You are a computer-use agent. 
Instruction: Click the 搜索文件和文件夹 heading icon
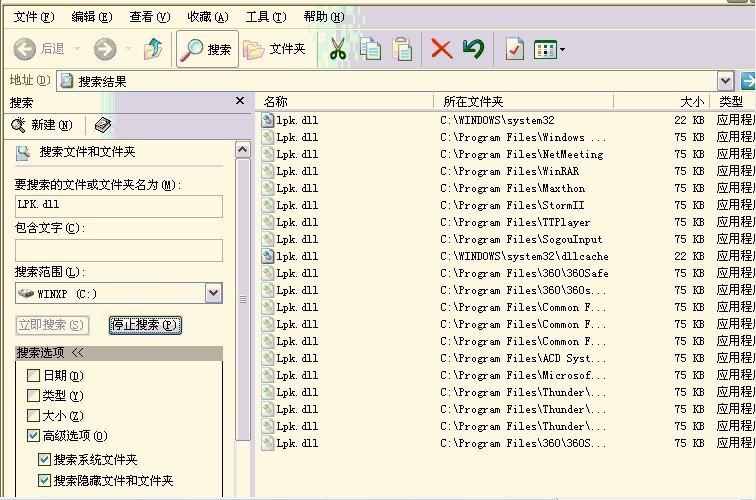tap(23, 153)
